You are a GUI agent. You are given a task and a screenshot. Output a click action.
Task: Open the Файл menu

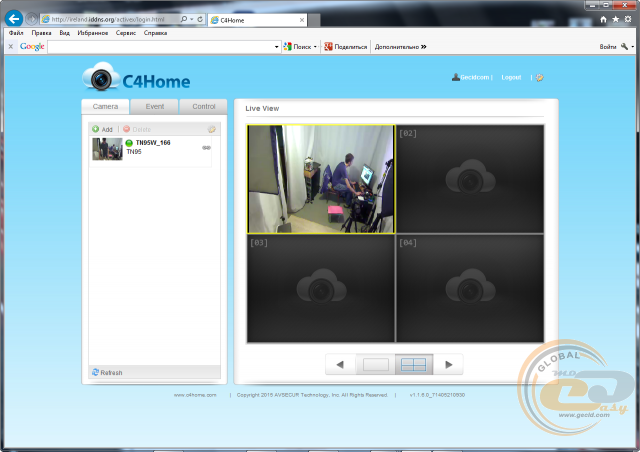pos(16,33)
